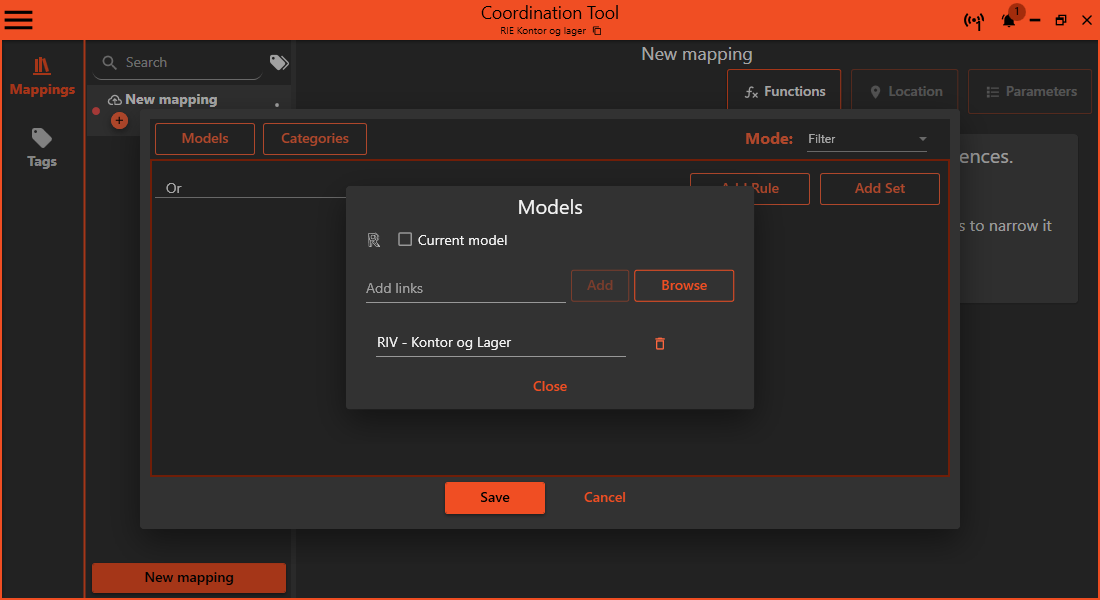
Task: Click the broadcast antenna icon in the title bar
Action: 974,20
